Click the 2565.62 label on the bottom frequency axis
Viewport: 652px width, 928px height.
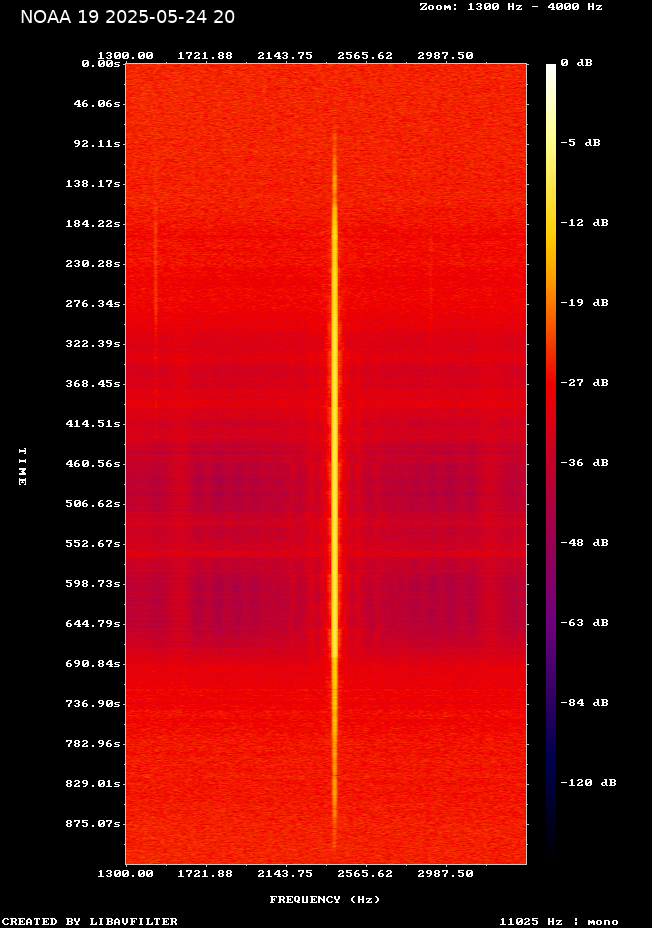click(x=365, y=874)
